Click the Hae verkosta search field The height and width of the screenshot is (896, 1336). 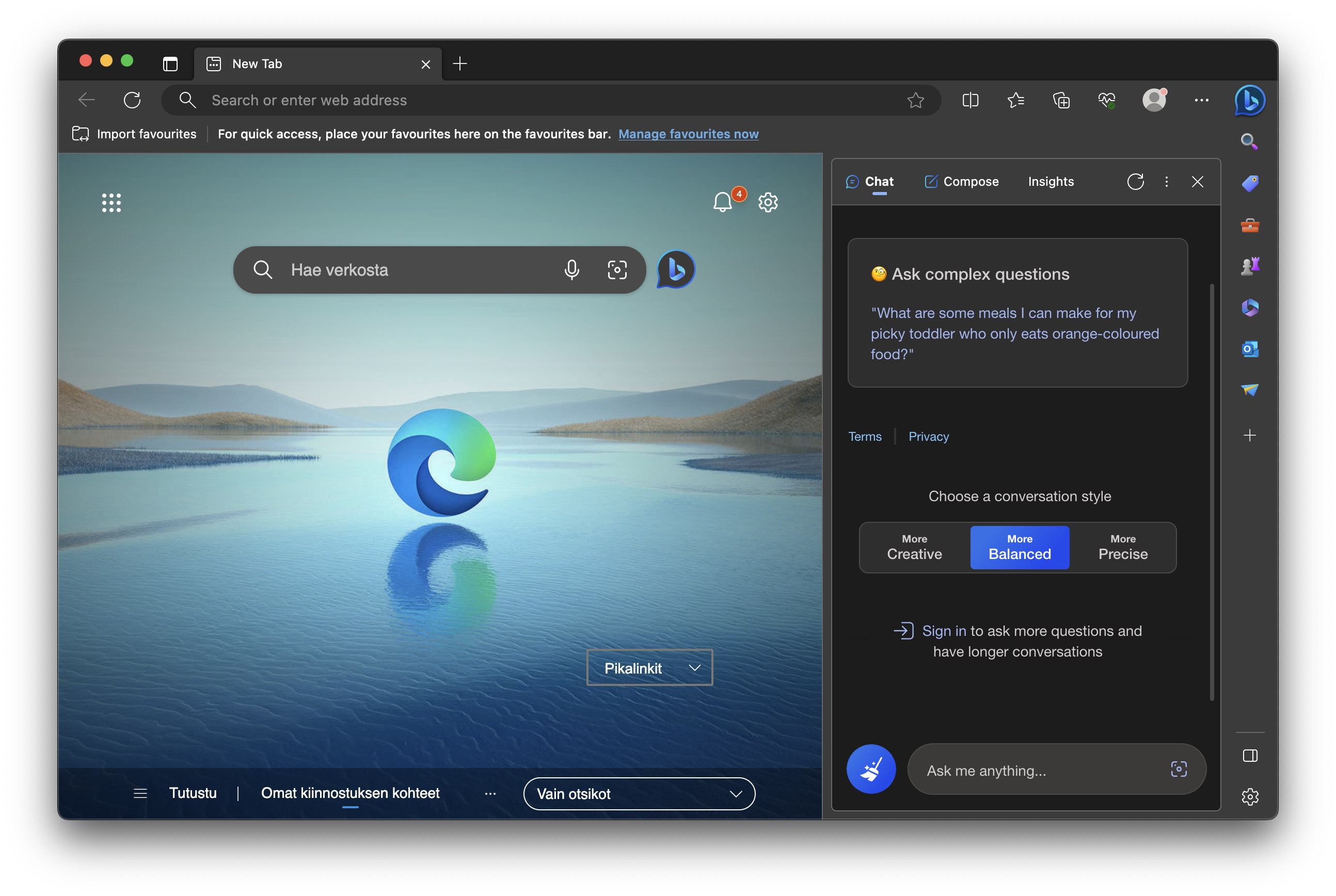point(439,270)
